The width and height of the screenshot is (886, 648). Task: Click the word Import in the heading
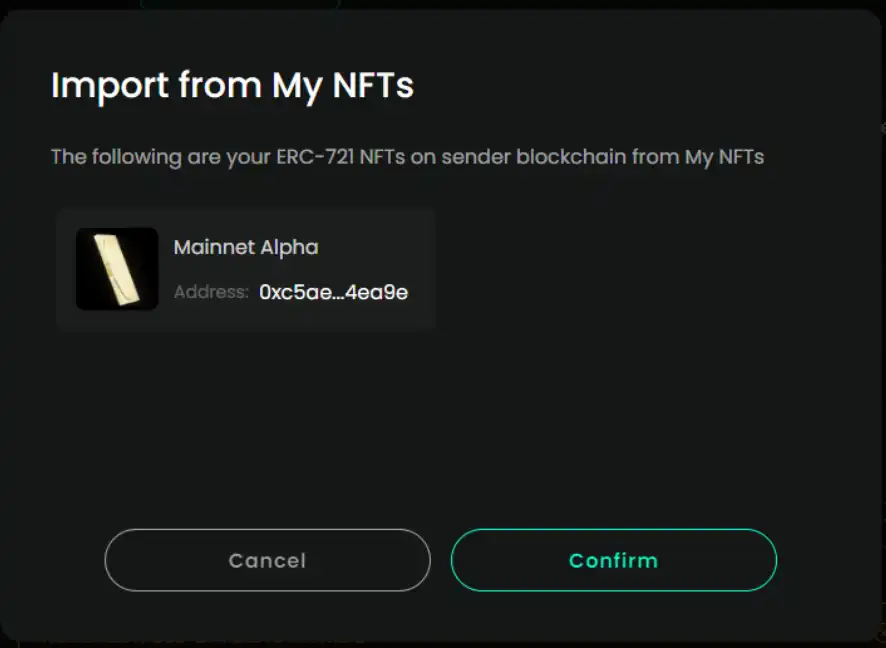click(110, 86)
